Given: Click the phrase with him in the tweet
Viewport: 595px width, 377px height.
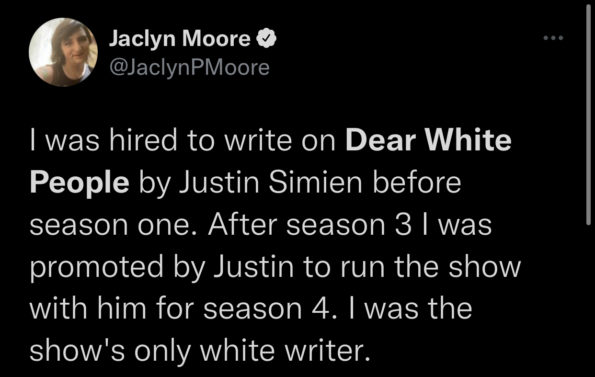Looking at the screenshot, I should 88,308.
